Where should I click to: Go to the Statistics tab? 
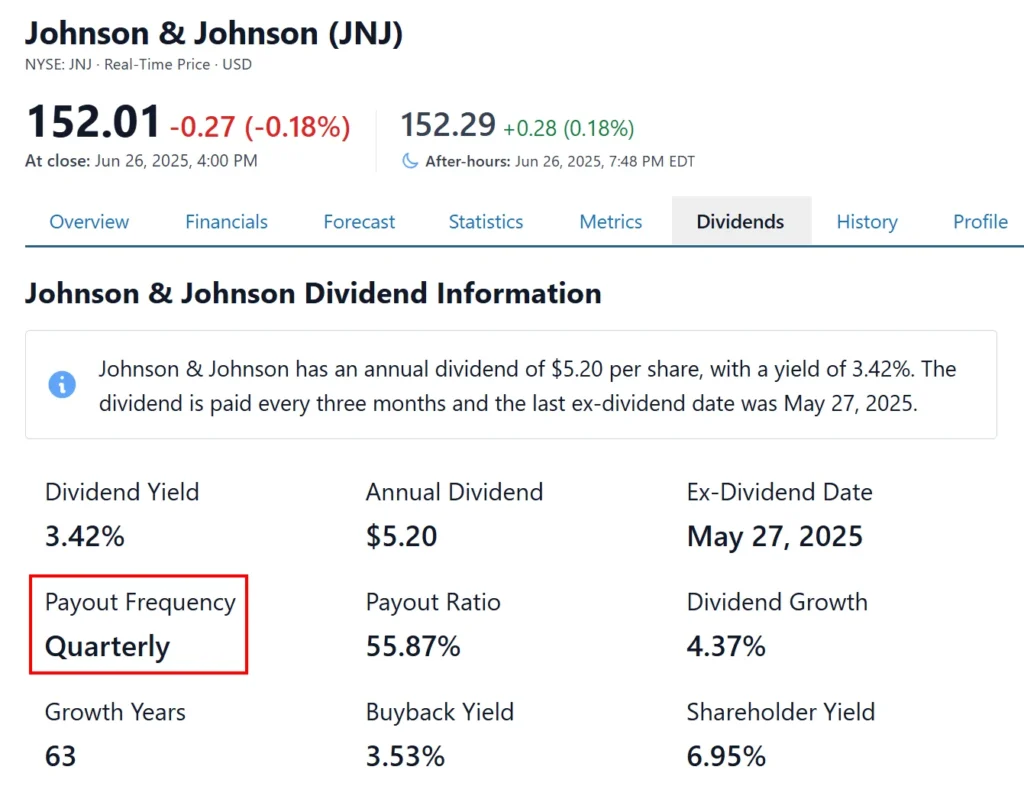click(x=486, y=221)
